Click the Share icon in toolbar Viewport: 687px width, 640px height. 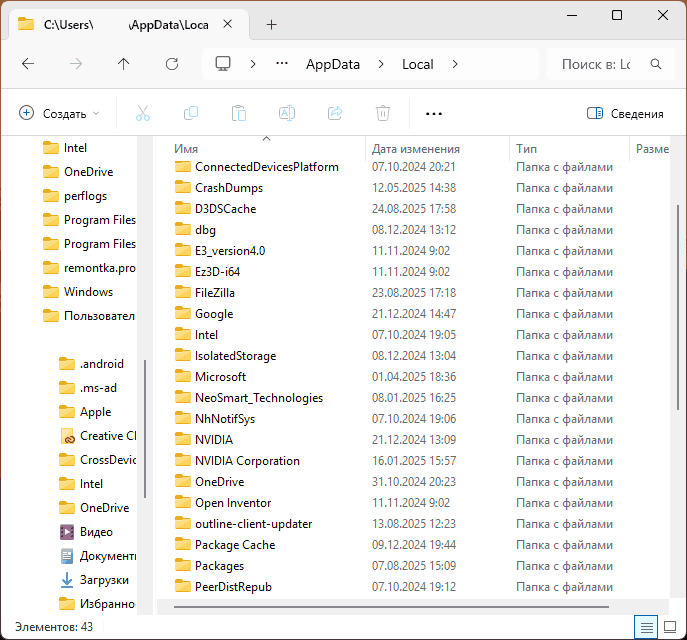[x=335, y=113]
